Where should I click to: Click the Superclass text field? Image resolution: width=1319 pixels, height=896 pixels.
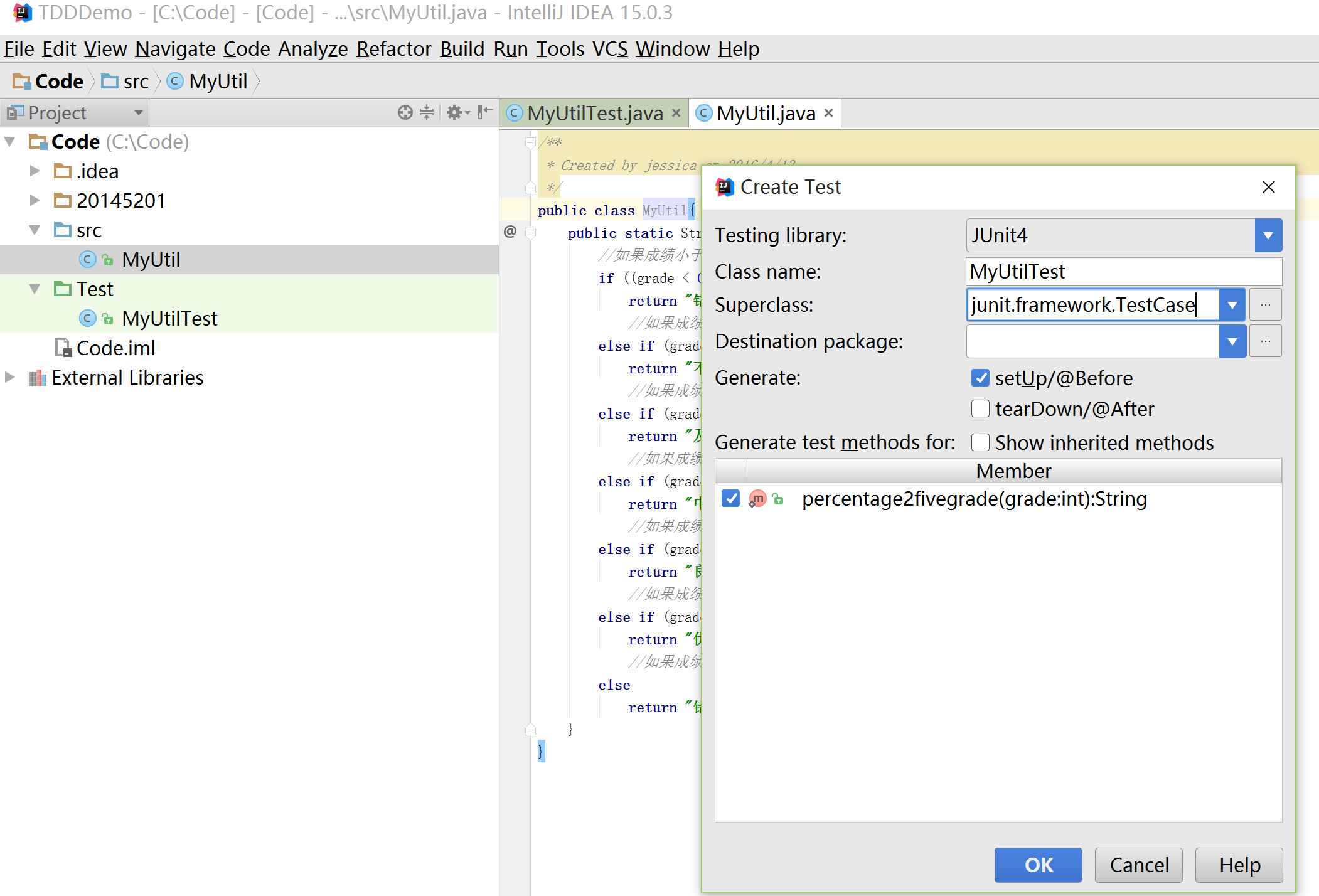pos(1092,305)
